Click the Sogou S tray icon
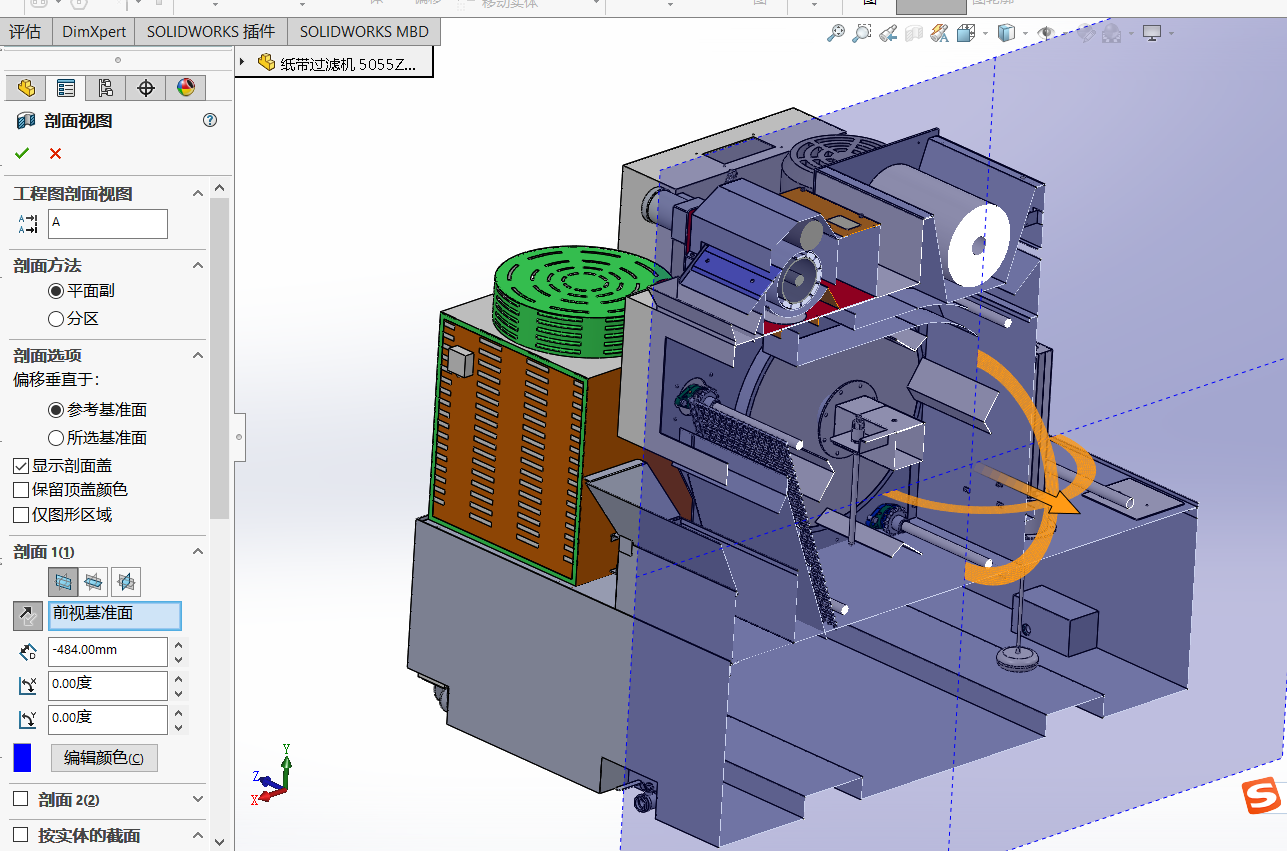The width and height of the screenshot is (1287, 851). 1262,797
